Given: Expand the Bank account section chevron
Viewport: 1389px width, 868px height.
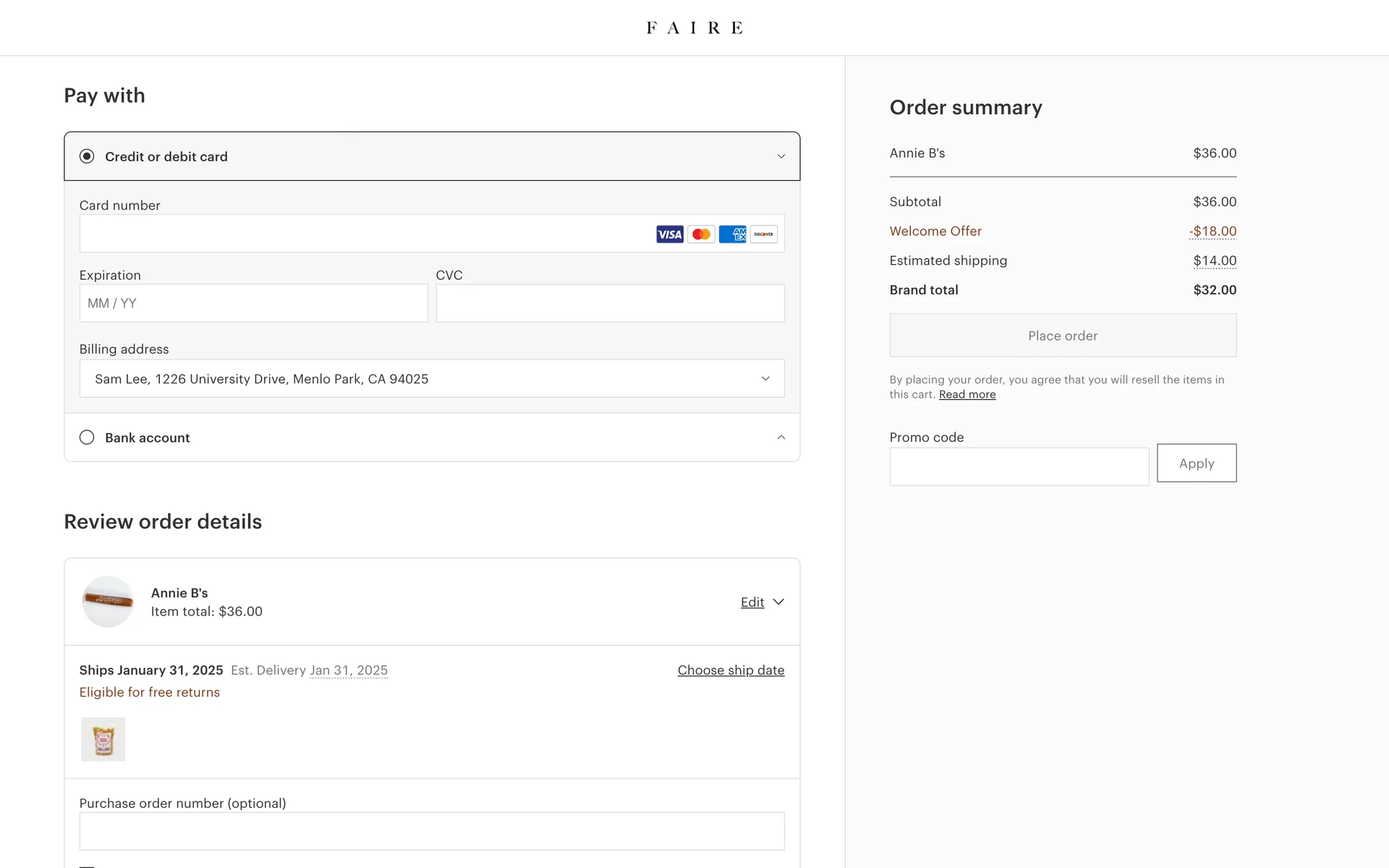Looking at the screenshot, I should point(781,438).
